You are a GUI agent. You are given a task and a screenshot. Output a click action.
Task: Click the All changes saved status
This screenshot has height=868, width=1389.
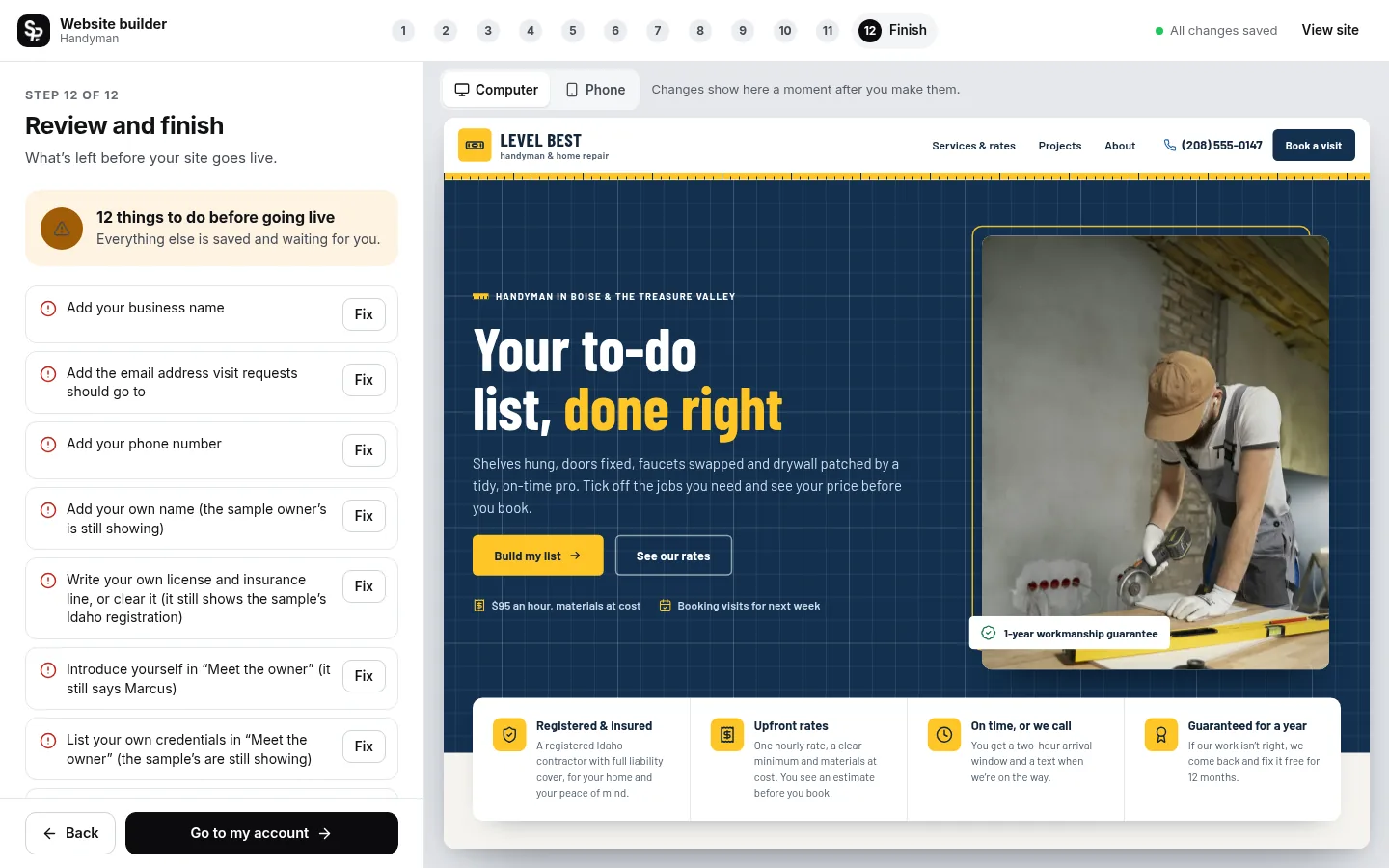click(1215, 31)
